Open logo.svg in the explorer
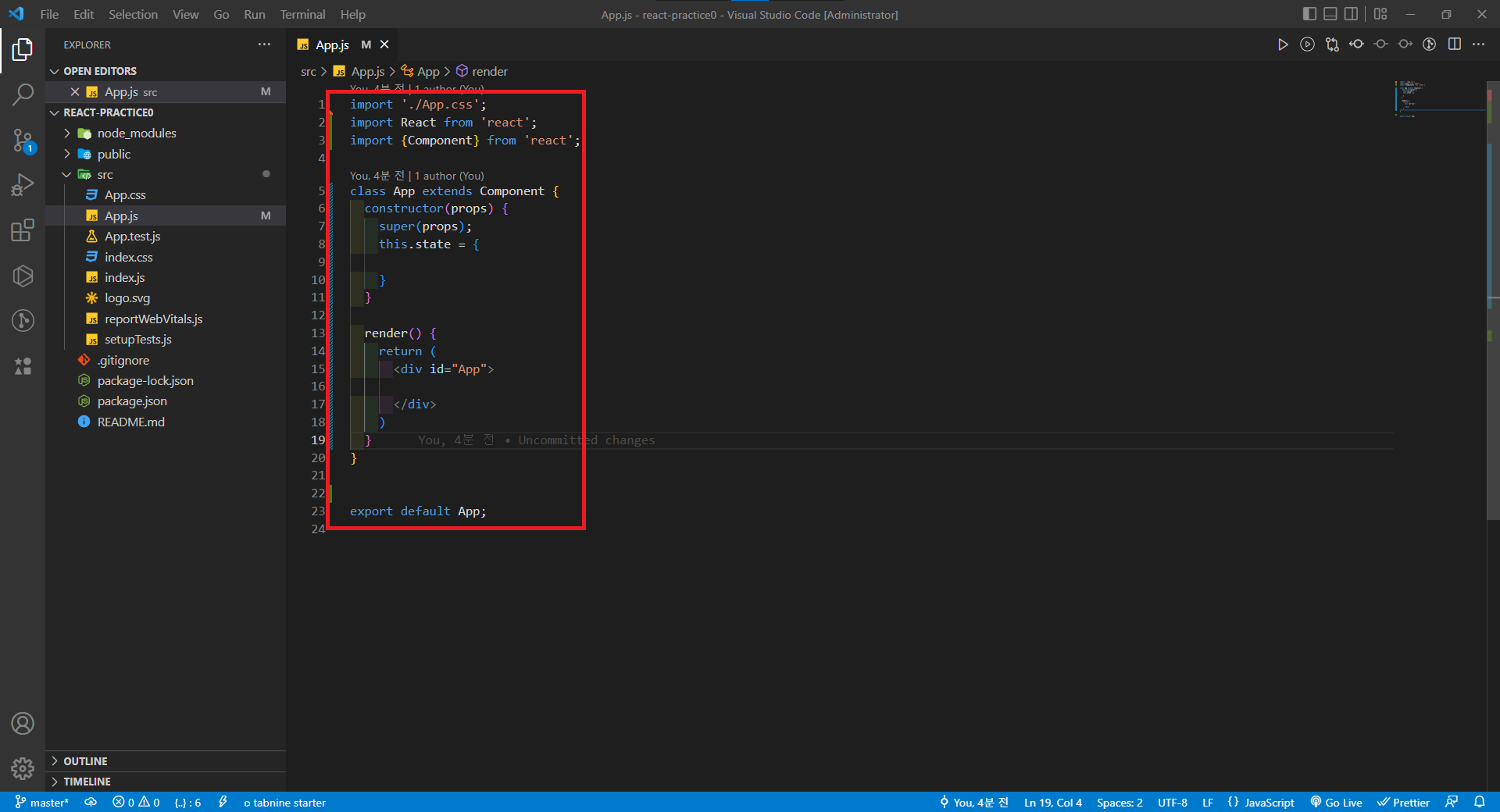Viewport: 1500px width, 812px height. pos(166,298)
